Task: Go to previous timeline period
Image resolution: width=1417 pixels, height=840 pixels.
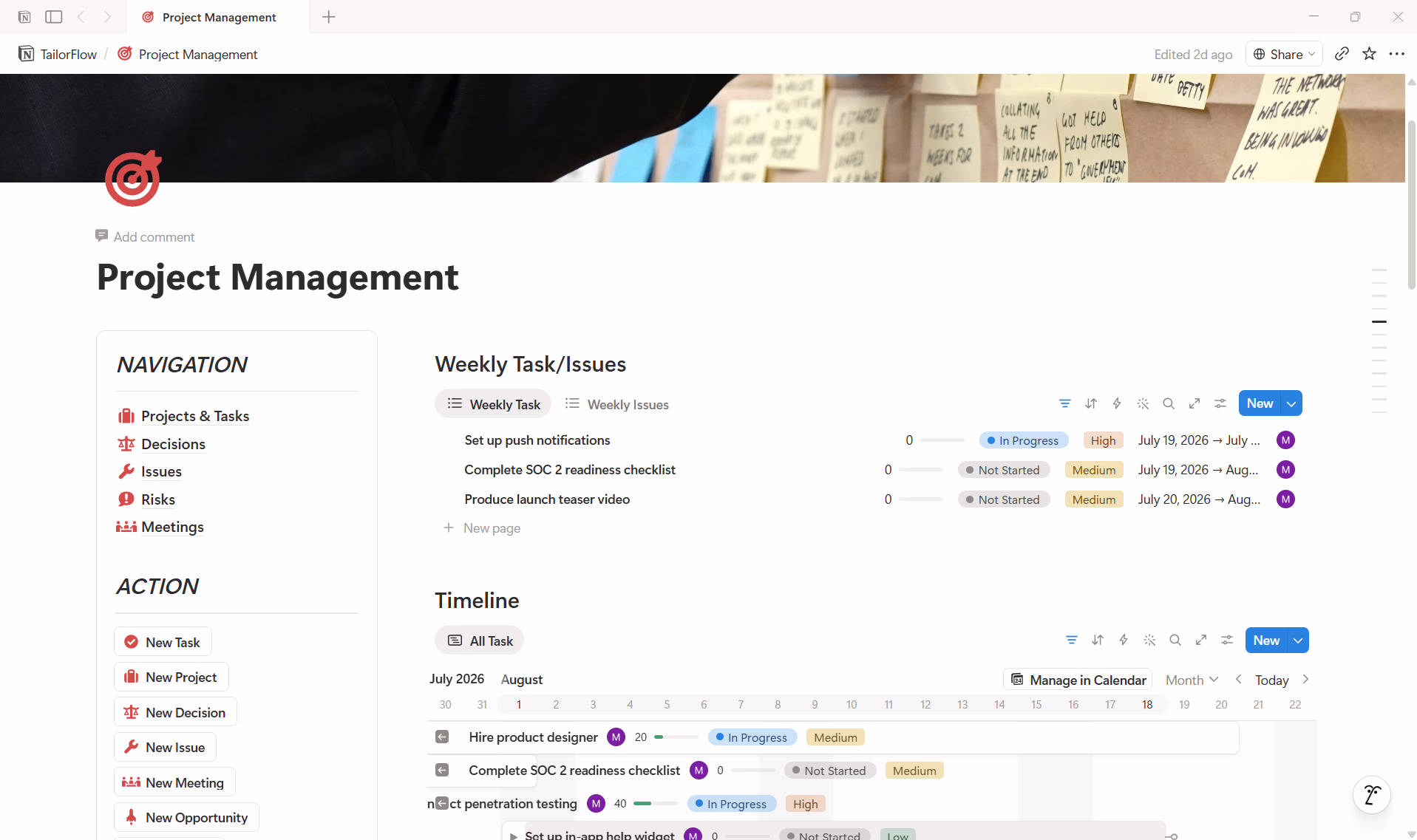Action: coord(1239,680)
